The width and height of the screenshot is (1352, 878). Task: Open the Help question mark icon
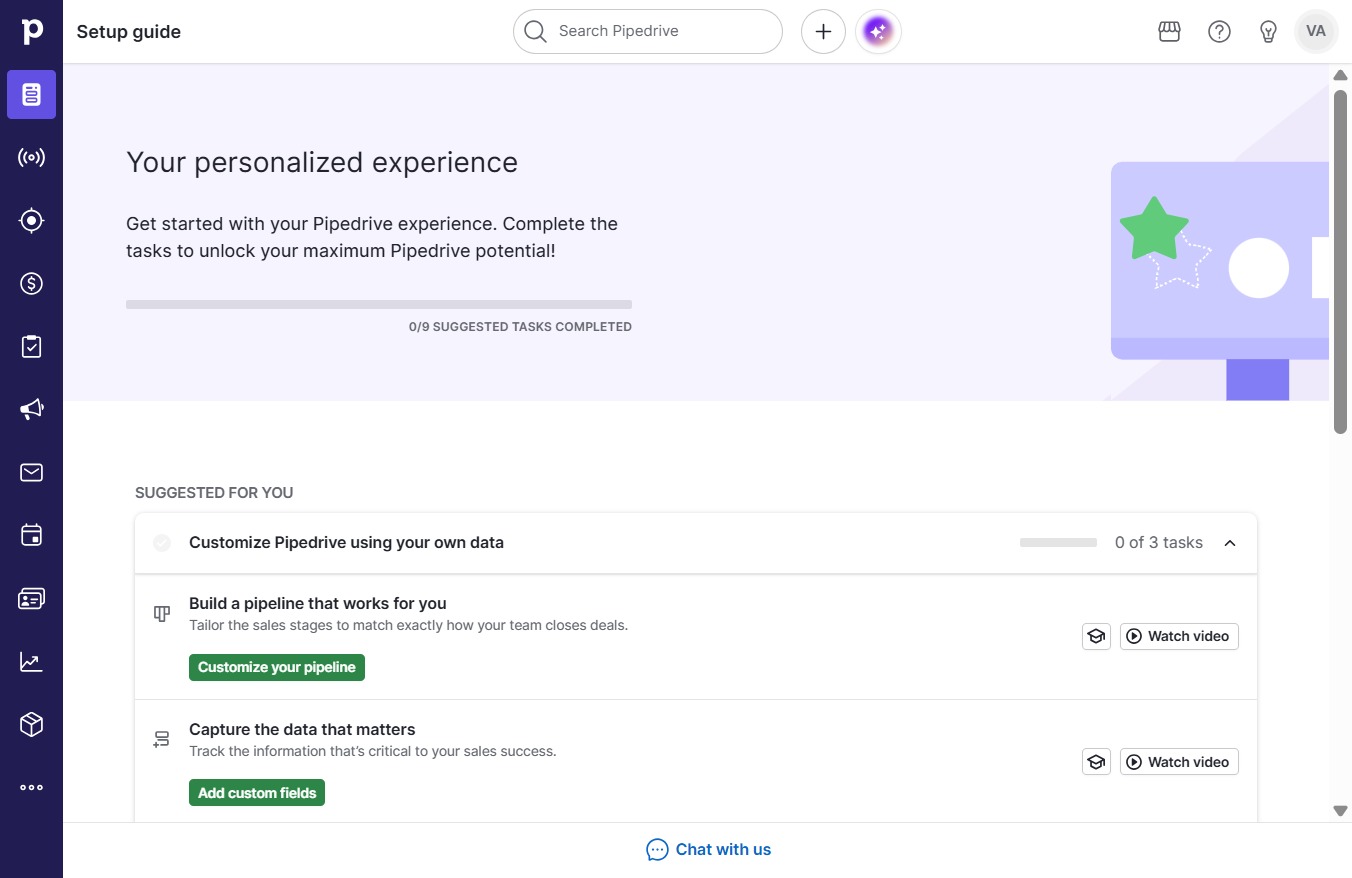point(1219,32)
